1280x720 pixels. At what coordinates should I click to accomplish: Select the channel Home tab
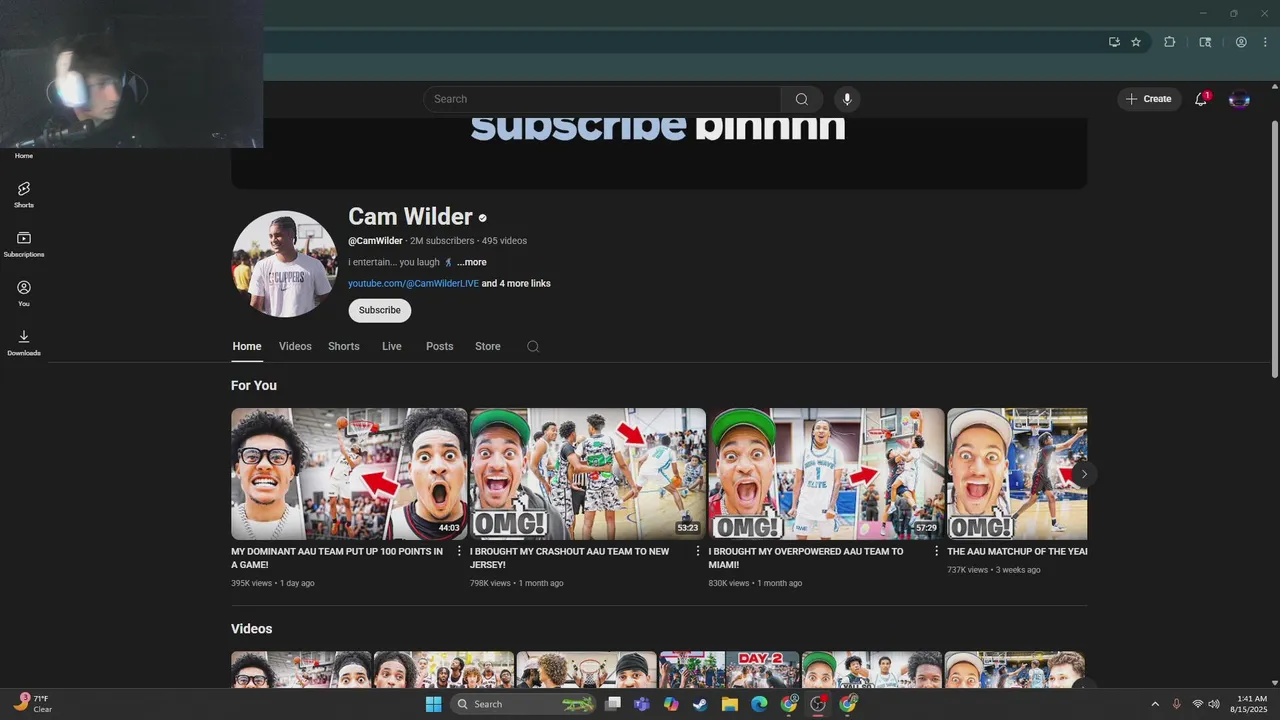[x=247, y=346]
